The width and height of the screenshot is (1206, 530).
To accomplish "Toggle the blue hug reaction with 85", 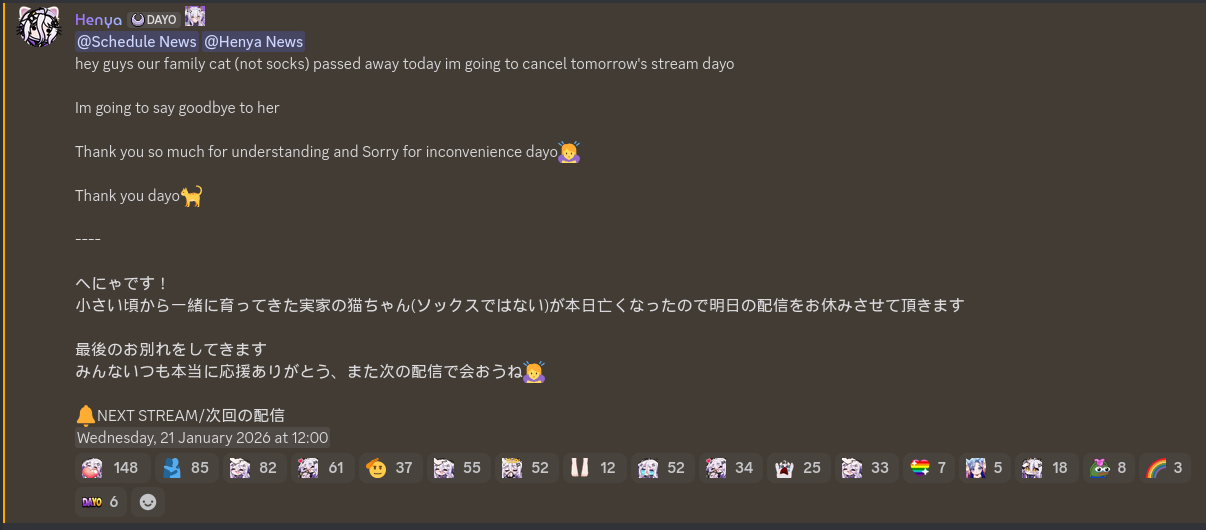I will [x=187, y=468].
